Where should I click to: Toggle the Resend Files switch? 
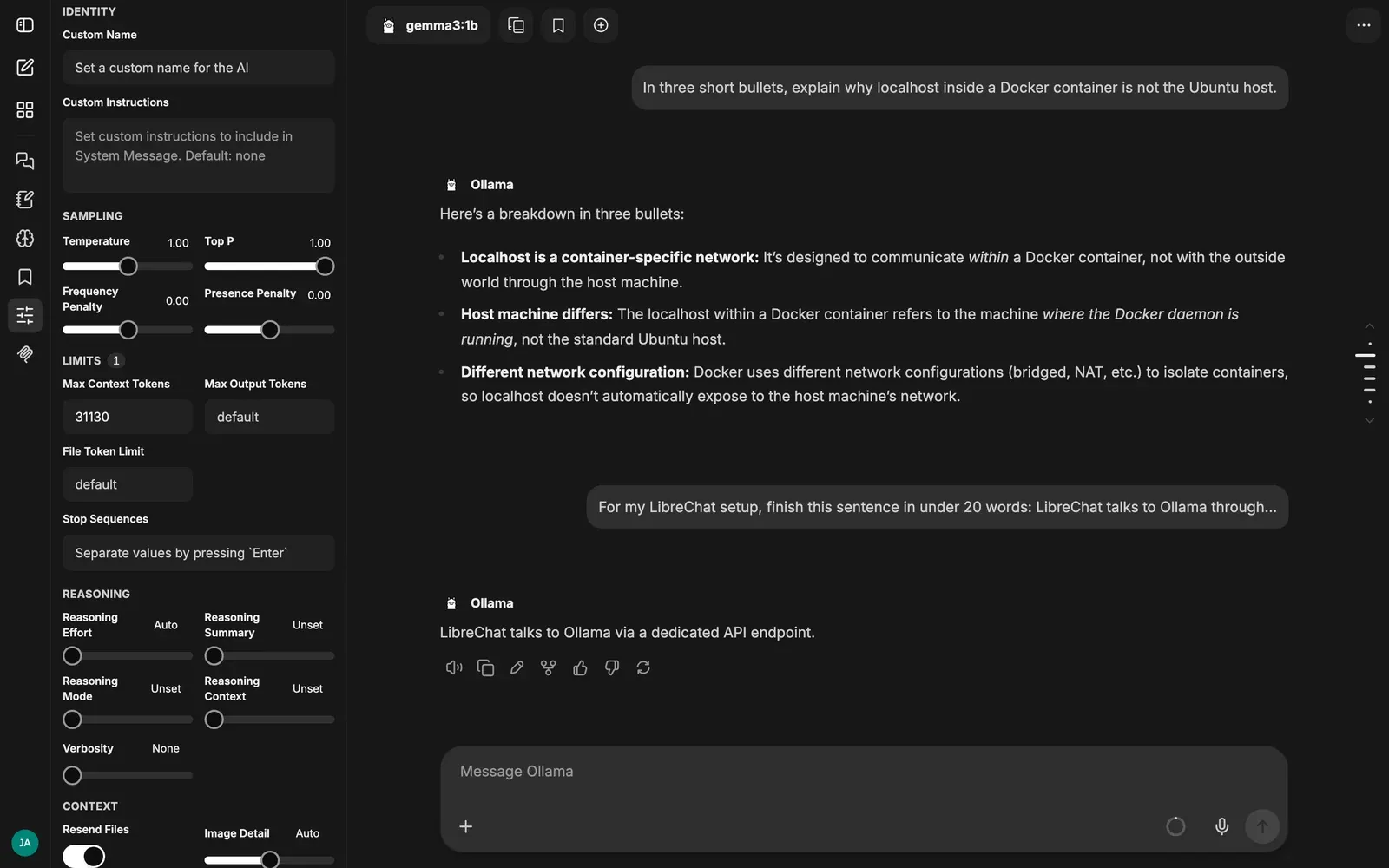(x=84, y=857)
